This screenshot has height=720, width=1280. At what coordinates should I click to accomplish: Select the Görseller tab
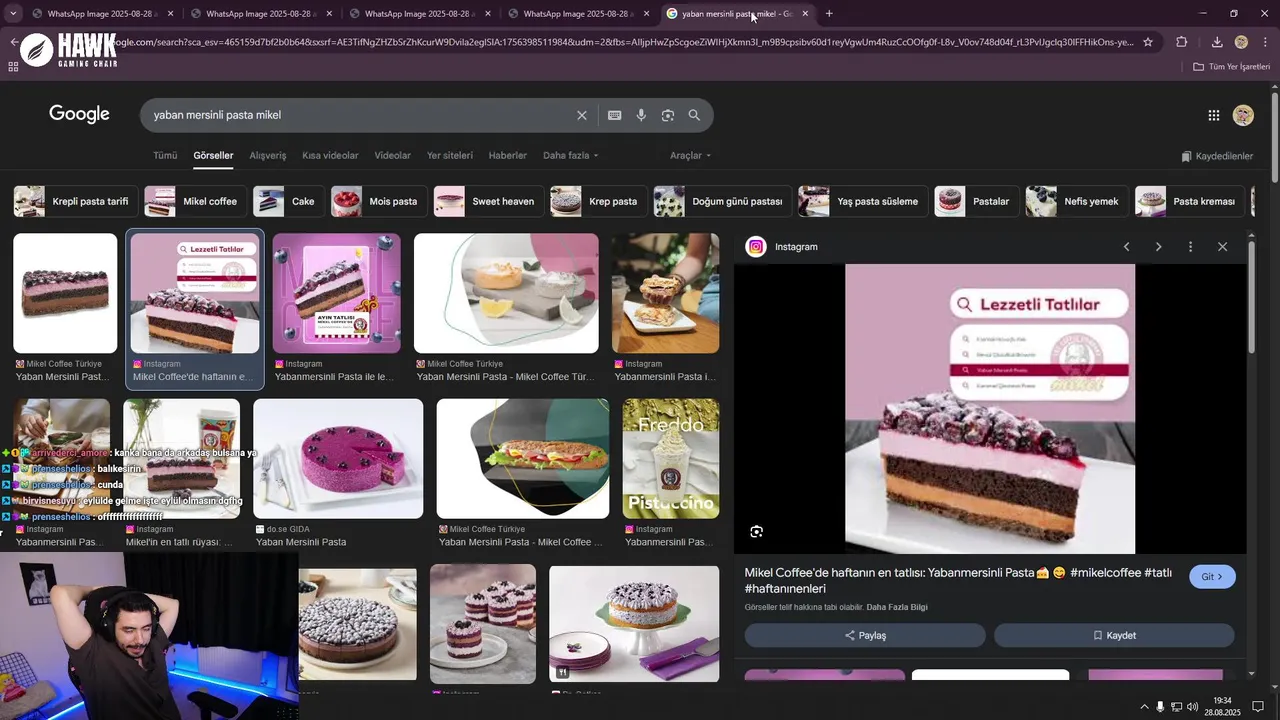tap(213, 156)
